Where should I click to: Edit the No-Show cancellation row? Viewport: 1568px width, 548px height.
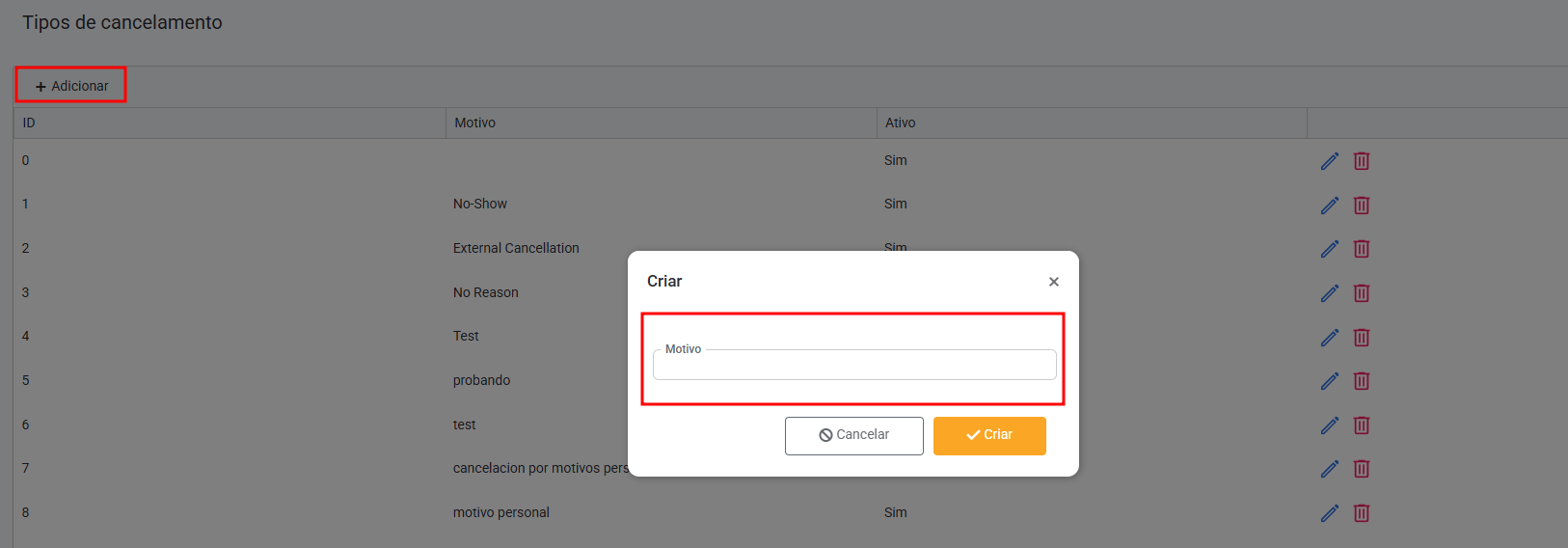tap(1329, 205)
